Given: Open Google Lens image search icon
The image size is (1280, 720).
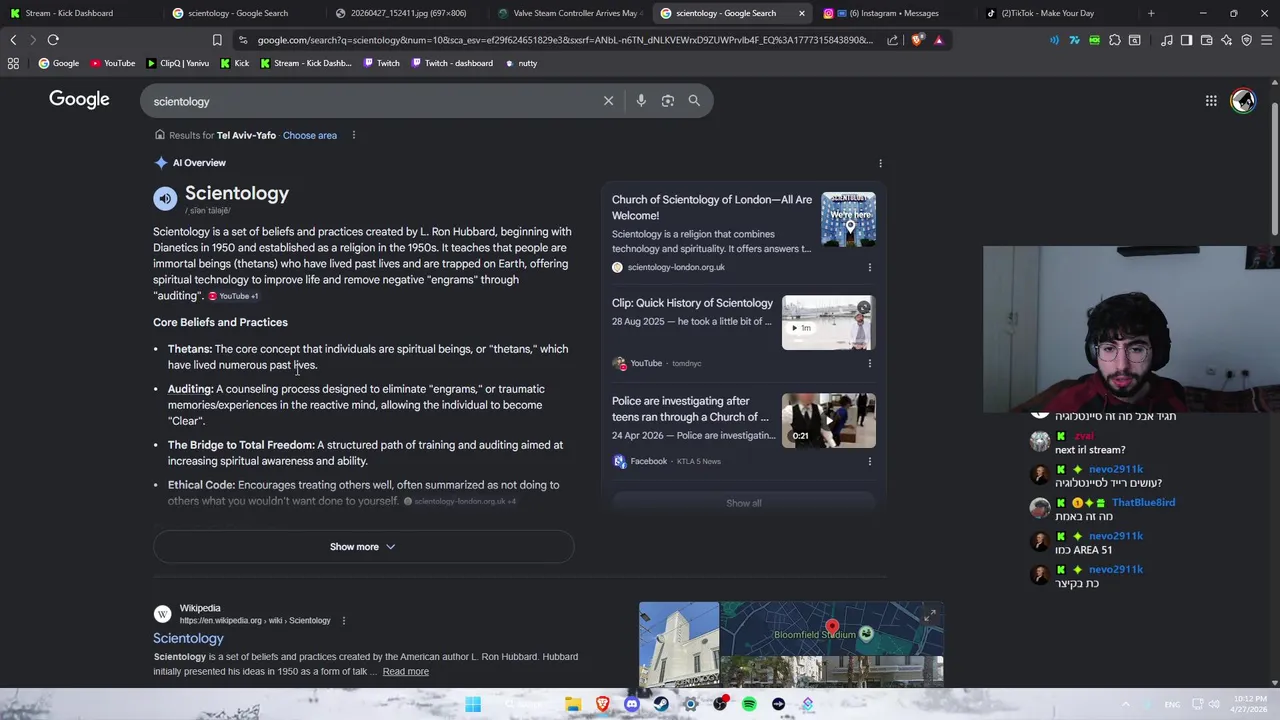Looking at the screenshot, I should click(x=668, y=101).
